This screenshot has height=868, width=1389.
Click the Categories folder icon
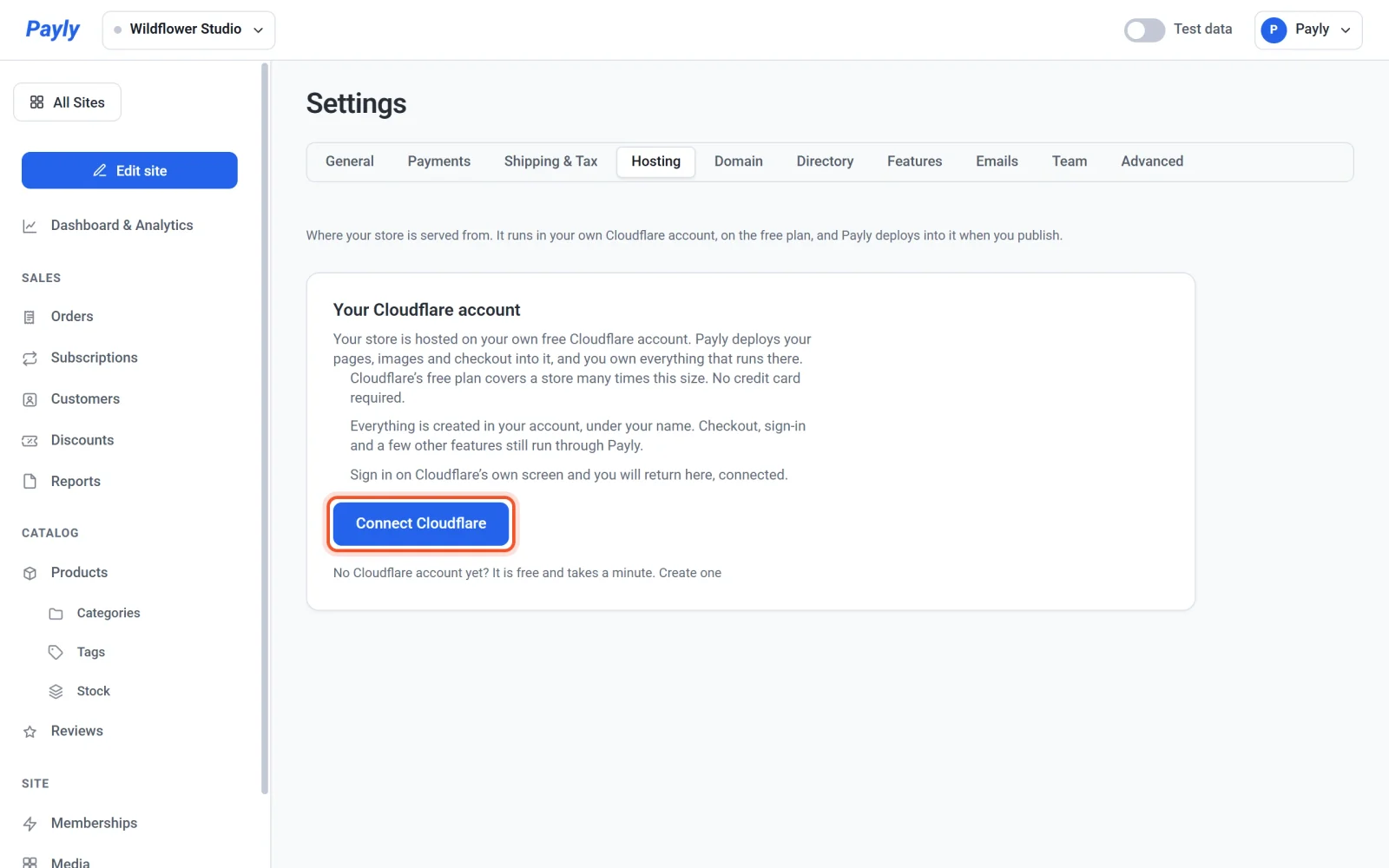[56, 614]
